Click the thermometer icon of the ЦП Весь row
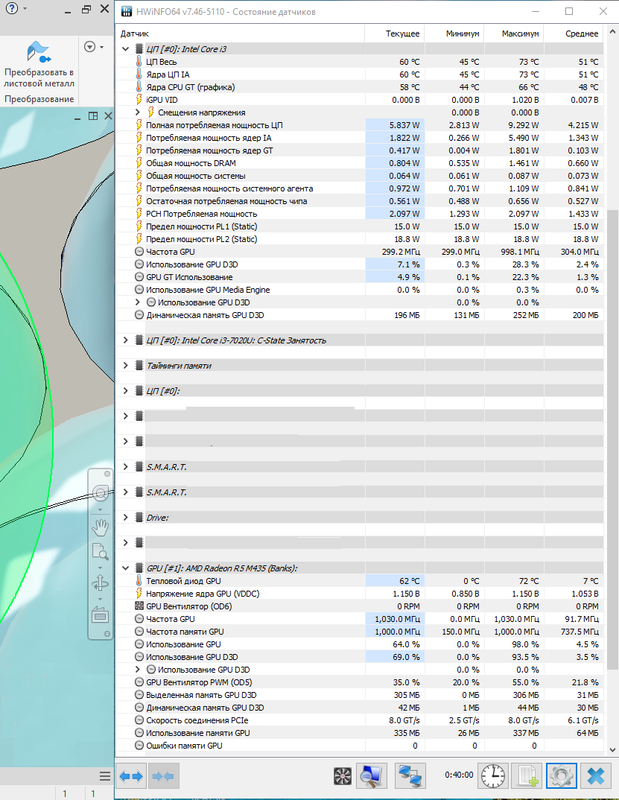 point(139,62)
